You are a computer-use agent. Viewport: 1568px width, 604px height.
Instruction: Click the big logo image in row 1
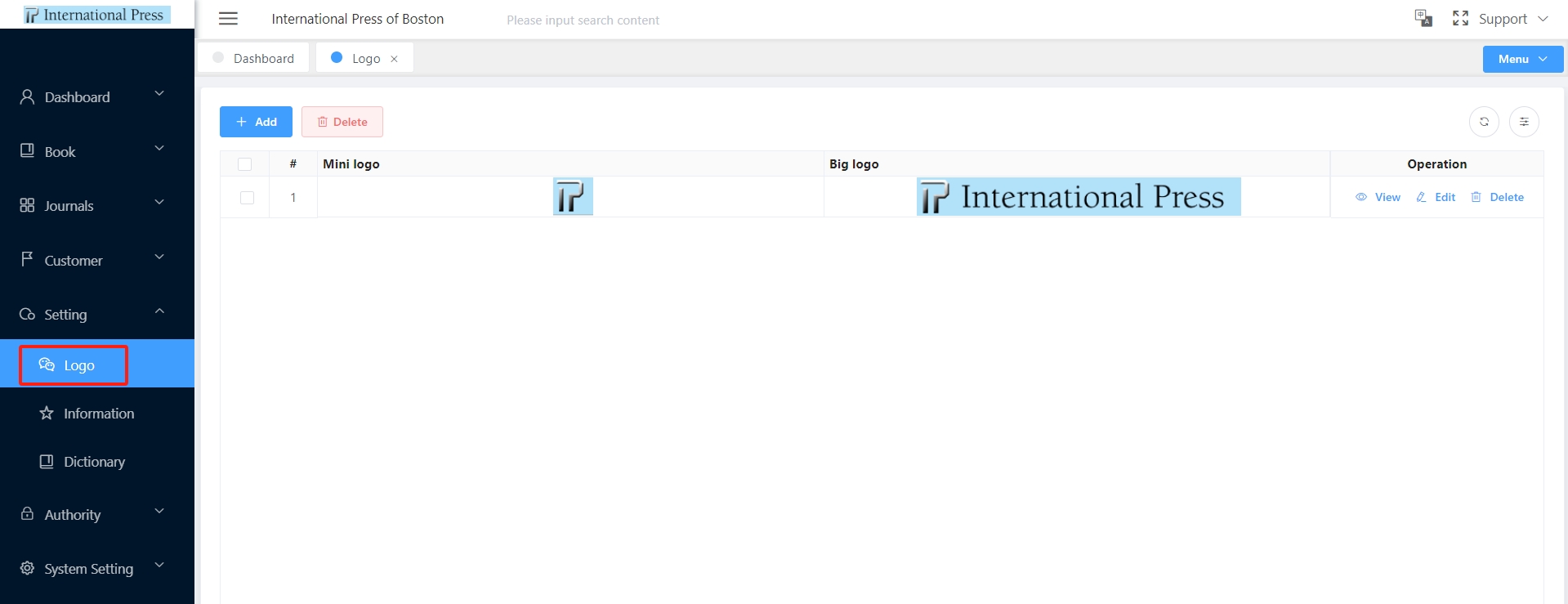click(x=1079, y=196)
